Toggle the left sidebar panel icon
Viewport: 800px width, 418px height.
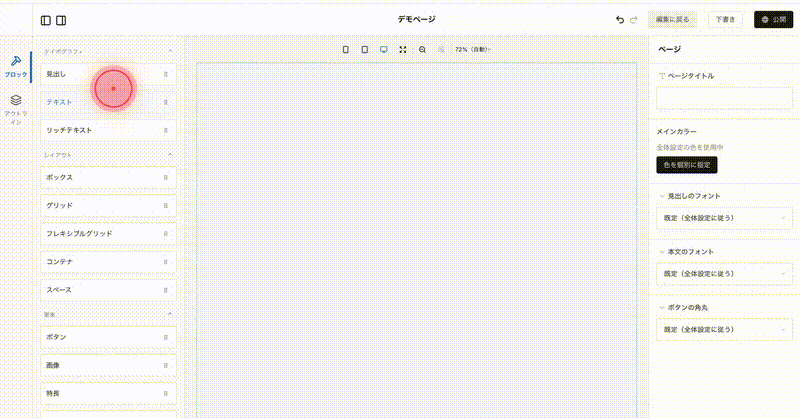45,20
